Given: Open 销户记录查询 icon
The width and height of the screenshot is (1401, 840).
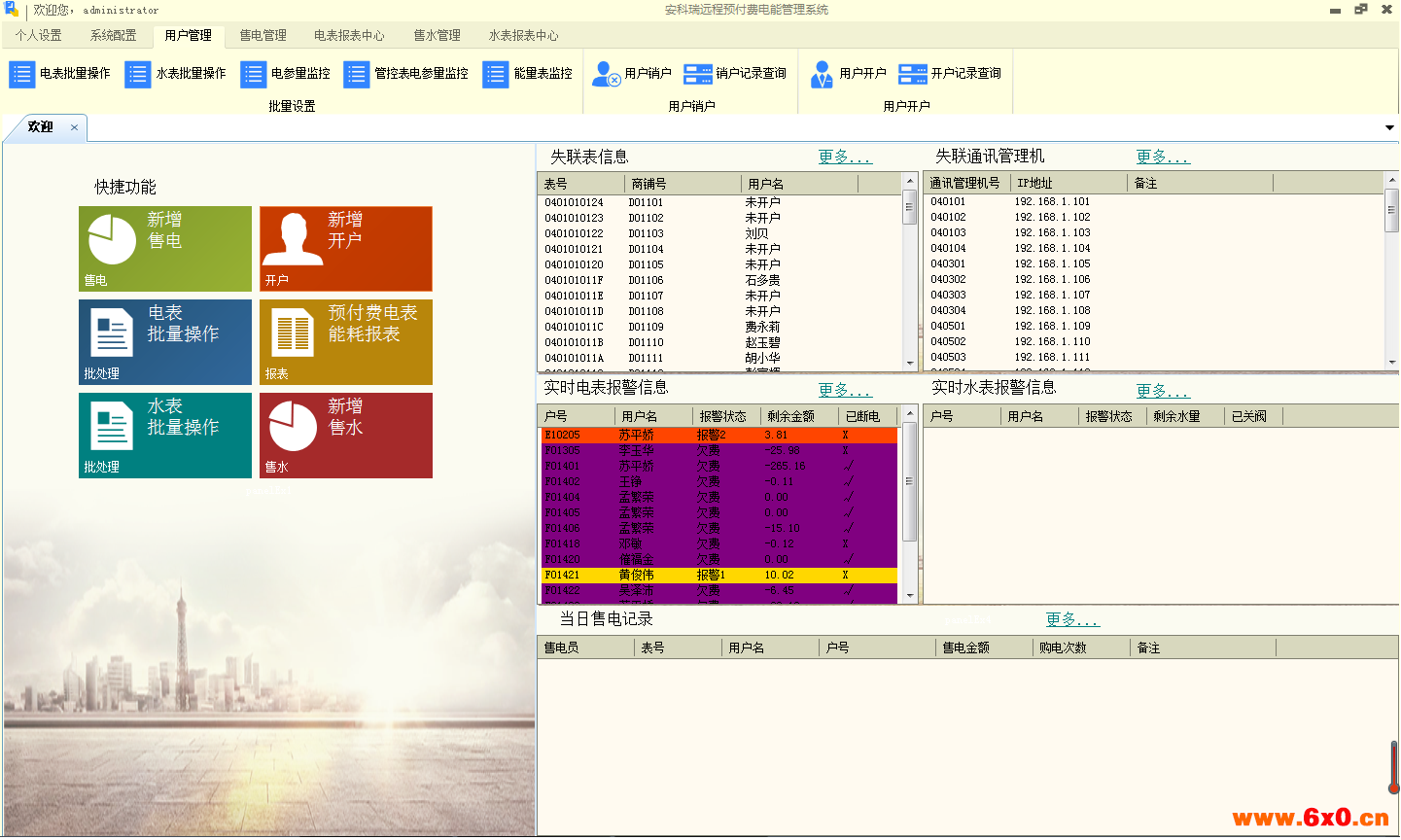Looking at the screenshot, I should (x=698, y=74).
